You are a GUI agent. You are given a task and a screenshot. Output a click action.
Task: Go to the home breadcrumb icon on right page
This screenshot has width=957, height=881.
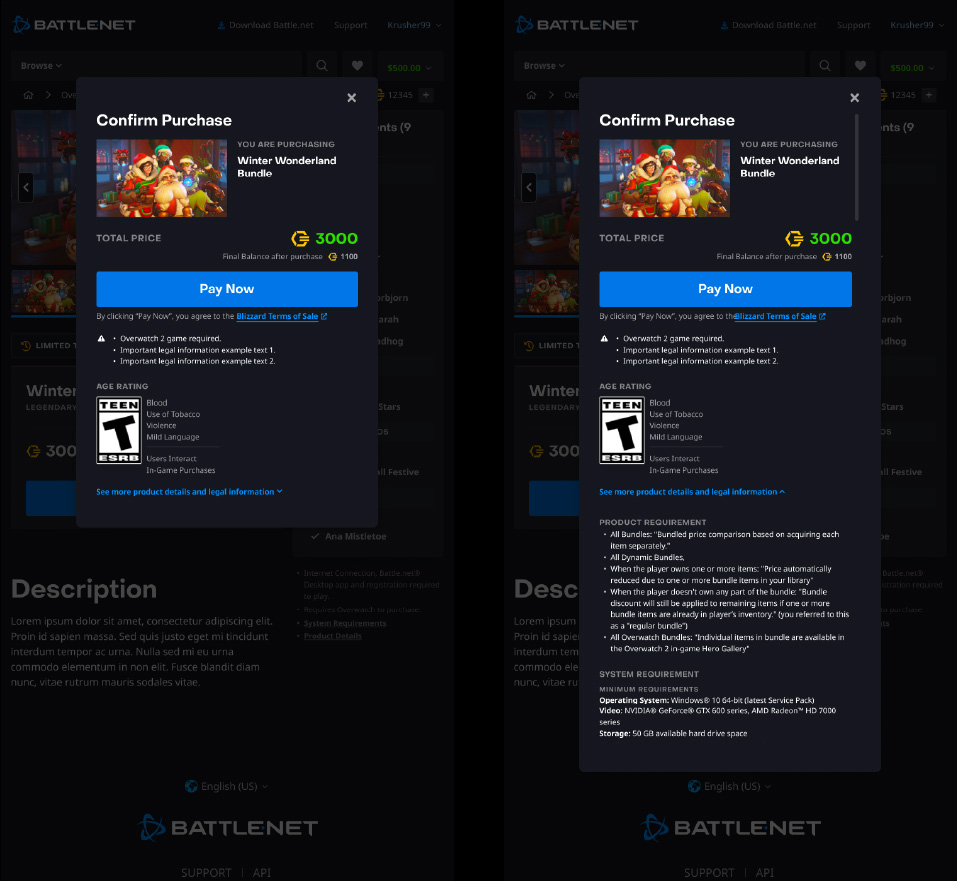[531, 95]
